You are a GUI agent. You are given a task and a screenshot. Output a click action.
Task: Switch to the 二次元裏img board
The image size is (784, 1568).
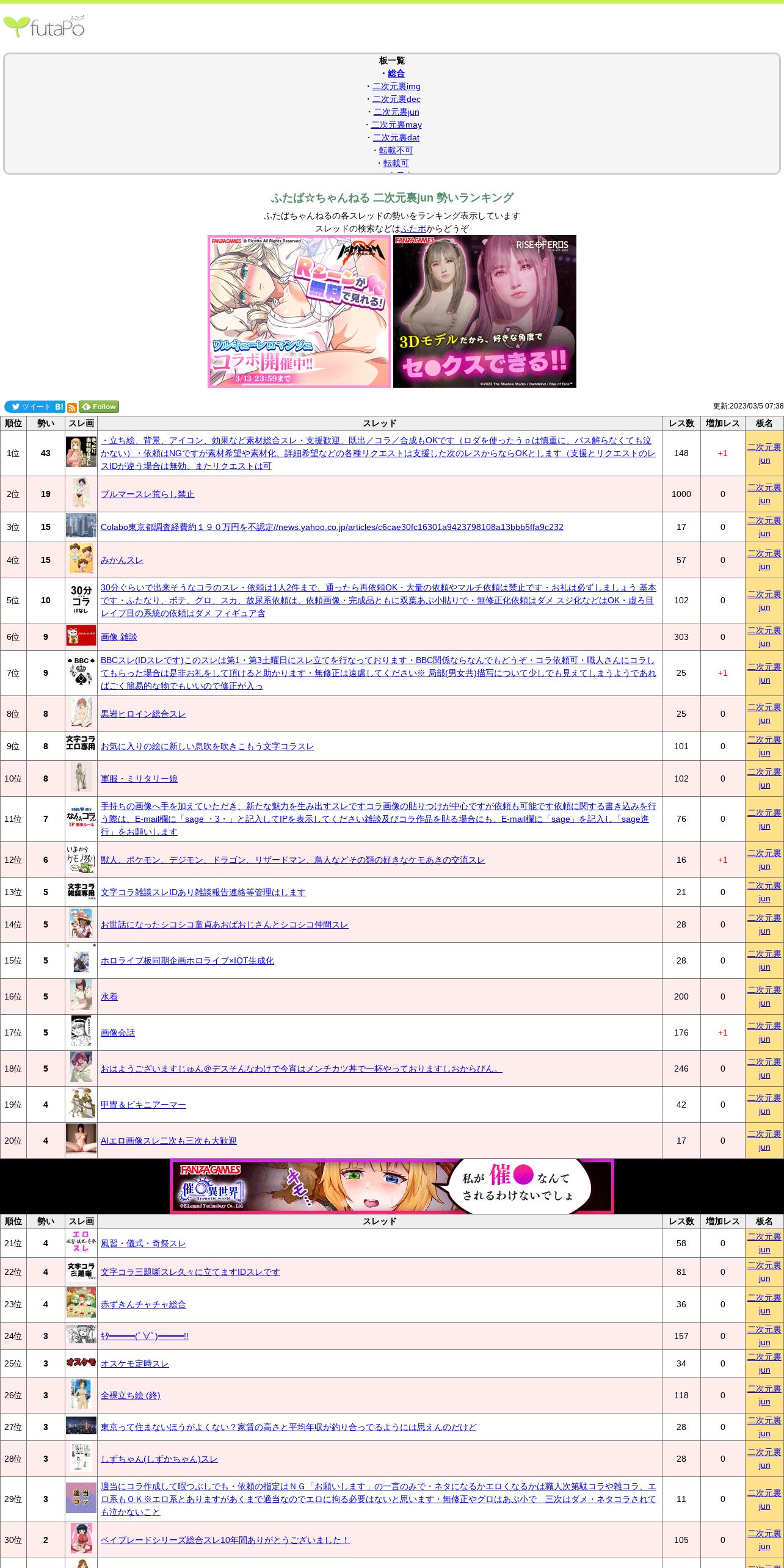(x=396, y=86)
